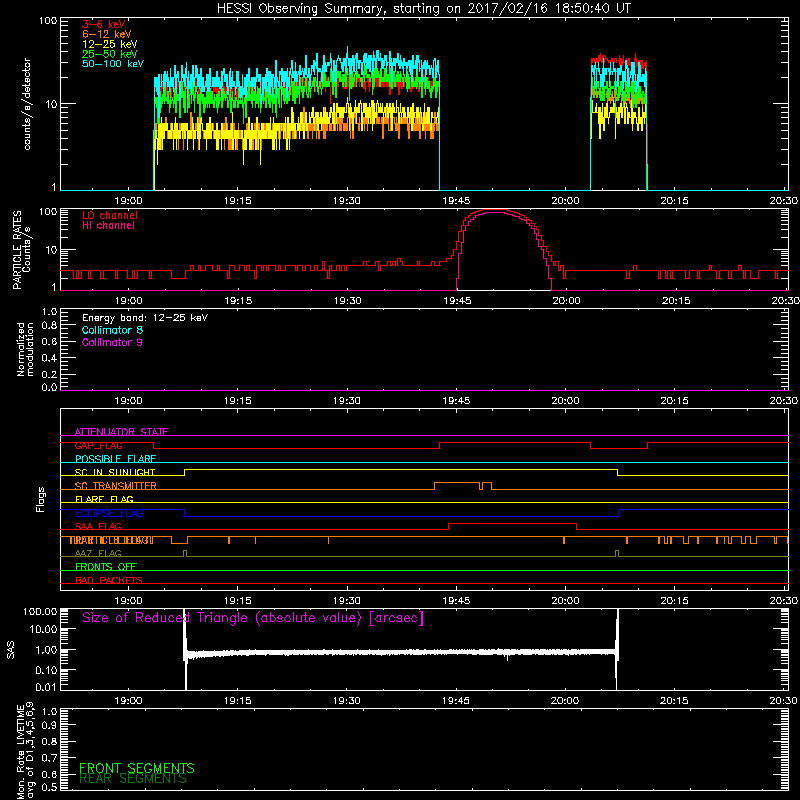800x800 pixels.
Task: Click the FRONTS_OFF flag label
Action: point(106,567)
